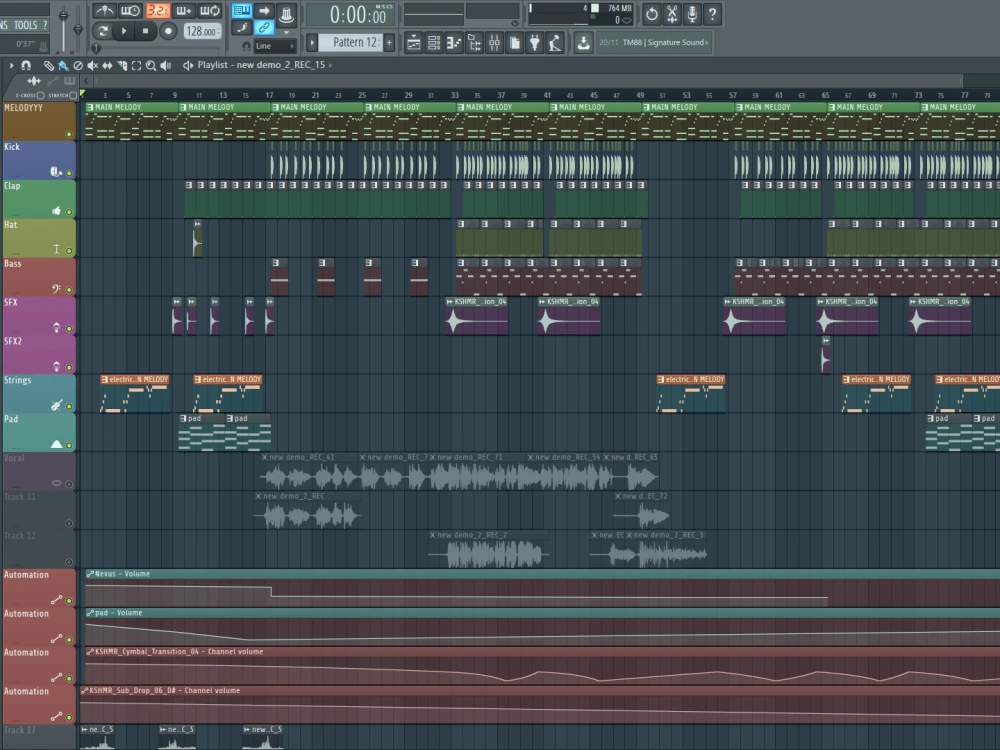Open Nexus - Volume automation clip menu

90,574
